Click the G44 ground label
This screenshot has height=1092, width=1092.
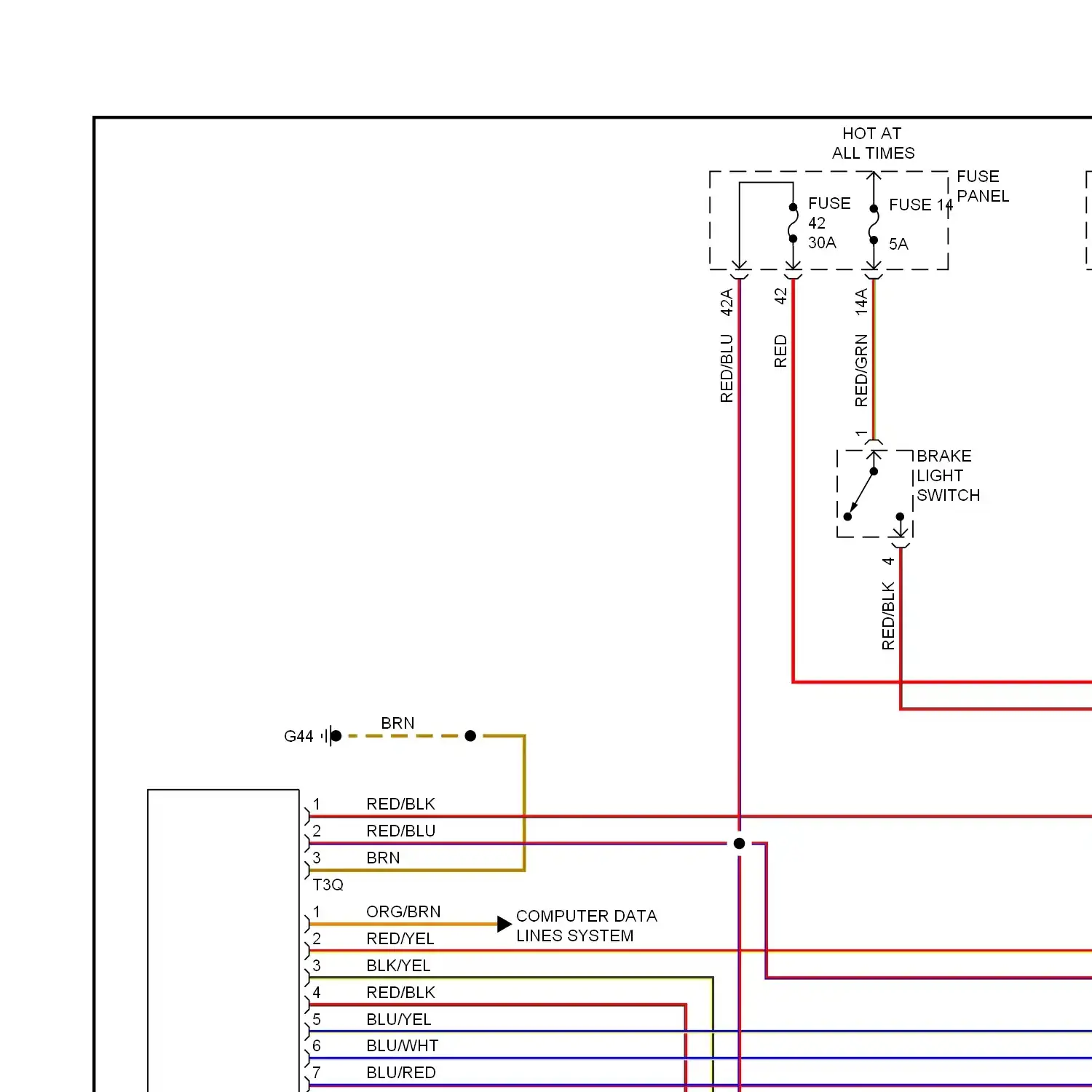click(298, 737)
